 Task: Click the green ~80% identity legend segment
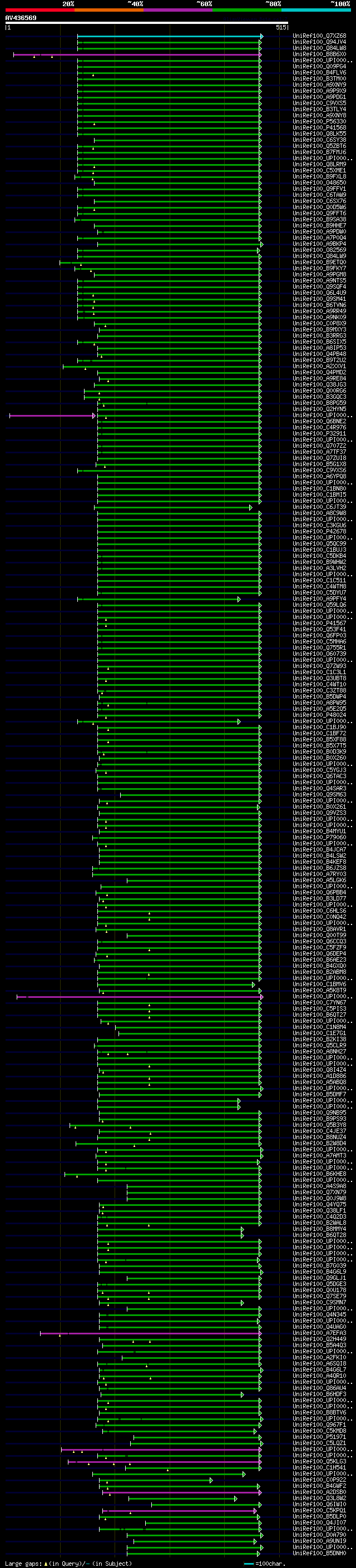[247, 11]
